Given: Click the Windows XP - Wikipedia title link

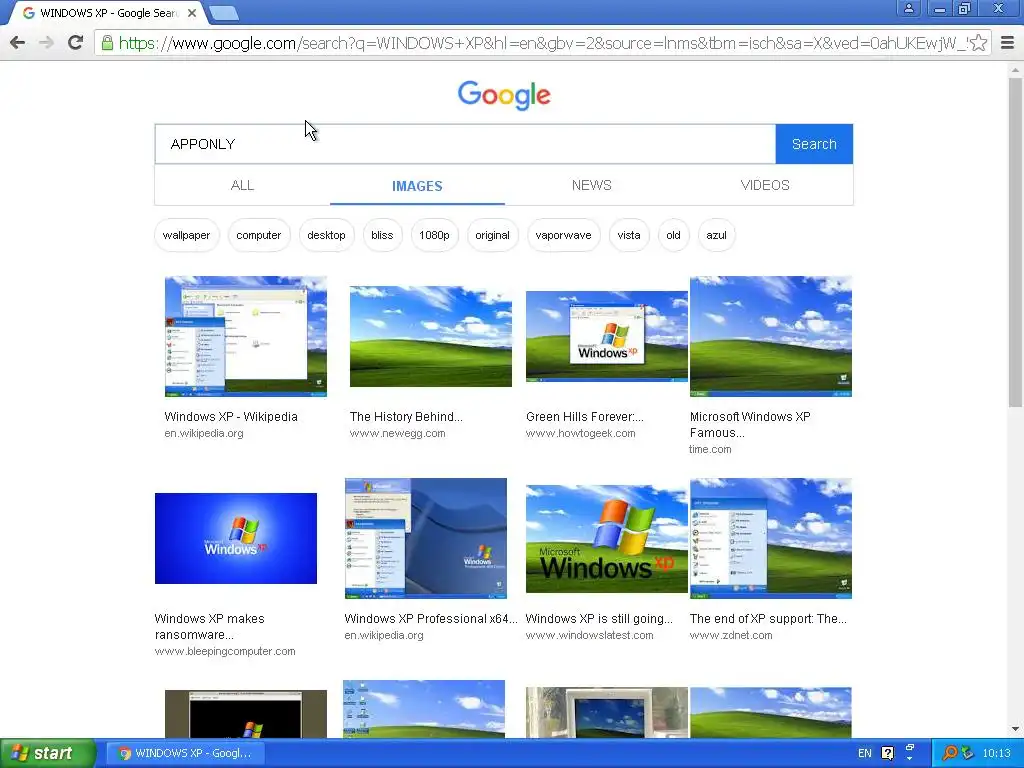Looking at the screenshot, I should click(231, 417).
